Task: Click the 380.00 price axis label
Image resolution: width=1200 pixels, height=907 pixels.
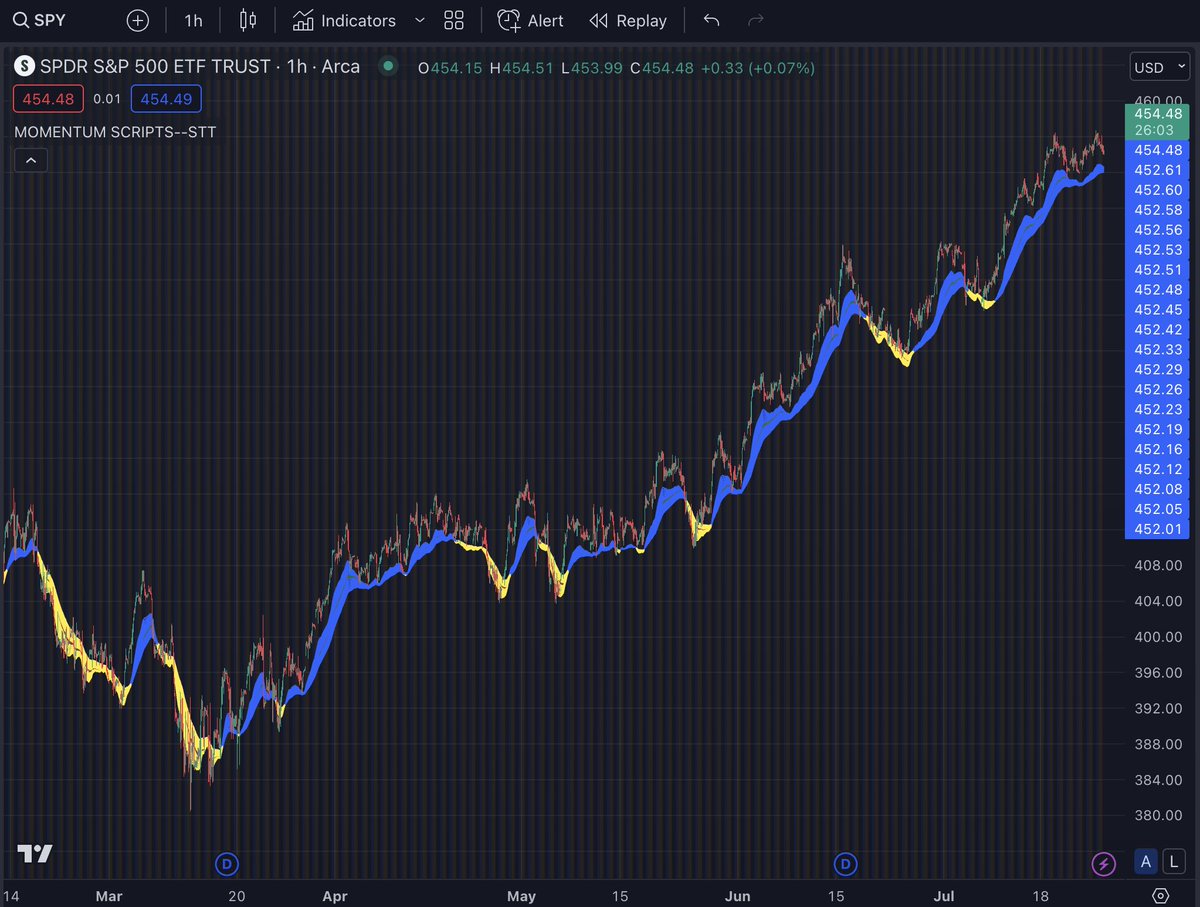Action: tap(1158, 816)
